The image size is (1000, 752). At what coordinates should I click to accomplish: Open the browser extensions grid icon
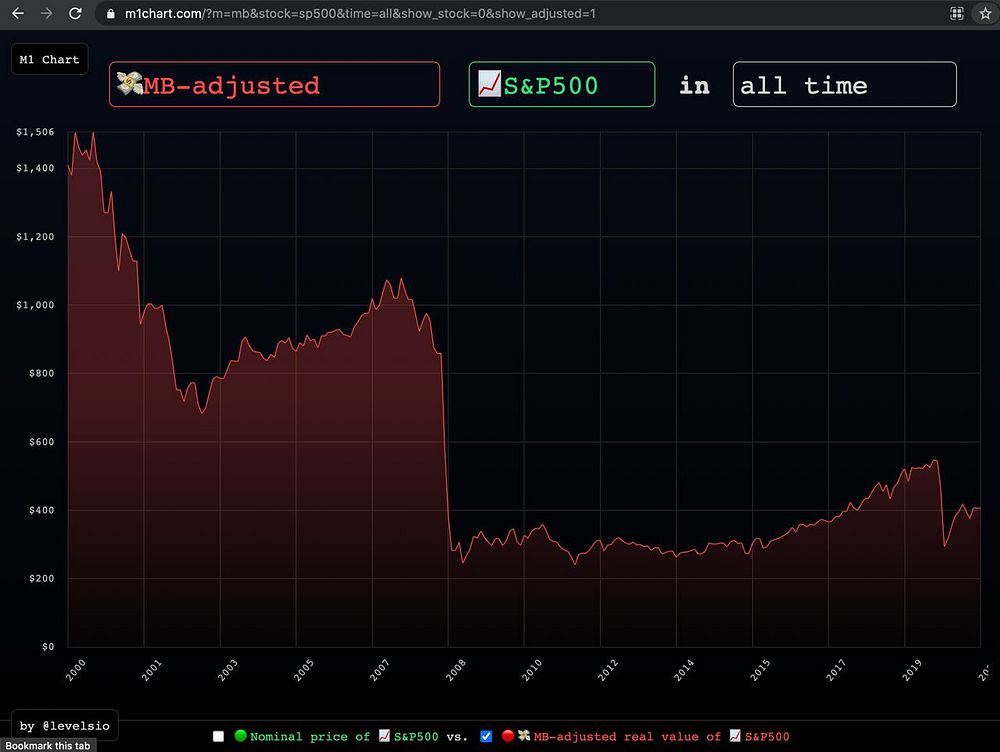tap(957, 13)
